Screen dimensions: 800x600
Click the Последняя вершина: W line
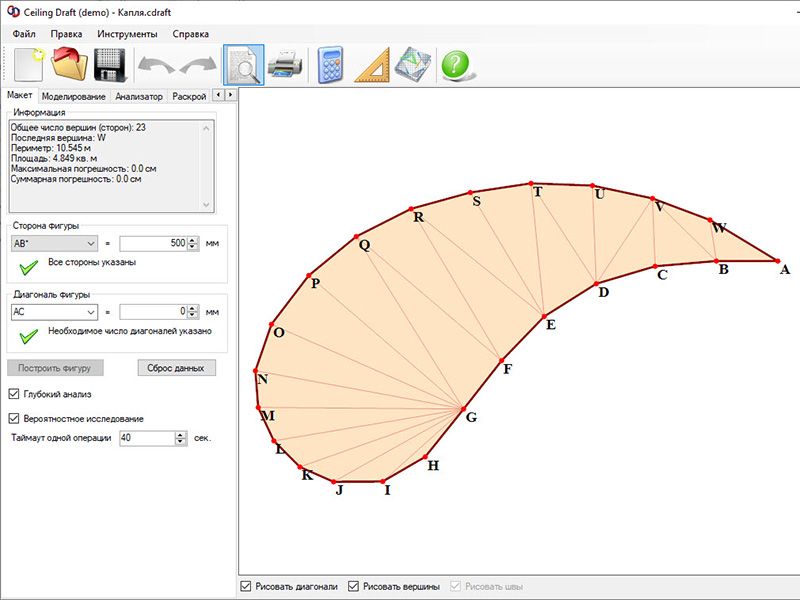(58, 138)
